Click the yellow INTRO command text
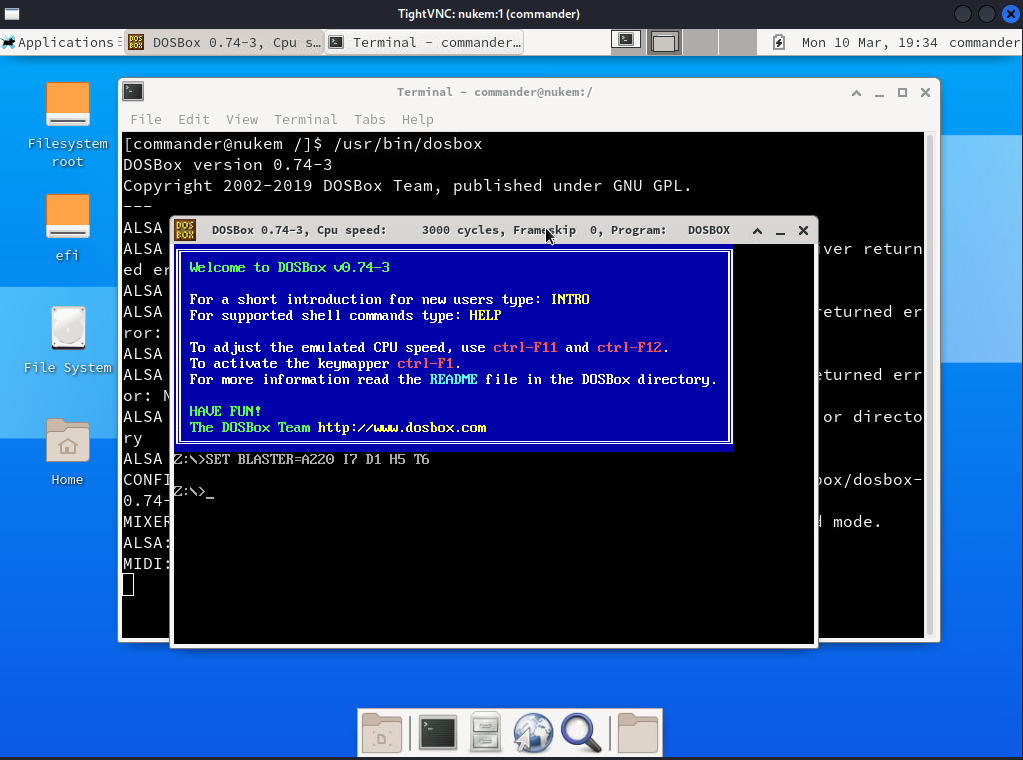Screen dimensions: 1023x760 point(570,299)
